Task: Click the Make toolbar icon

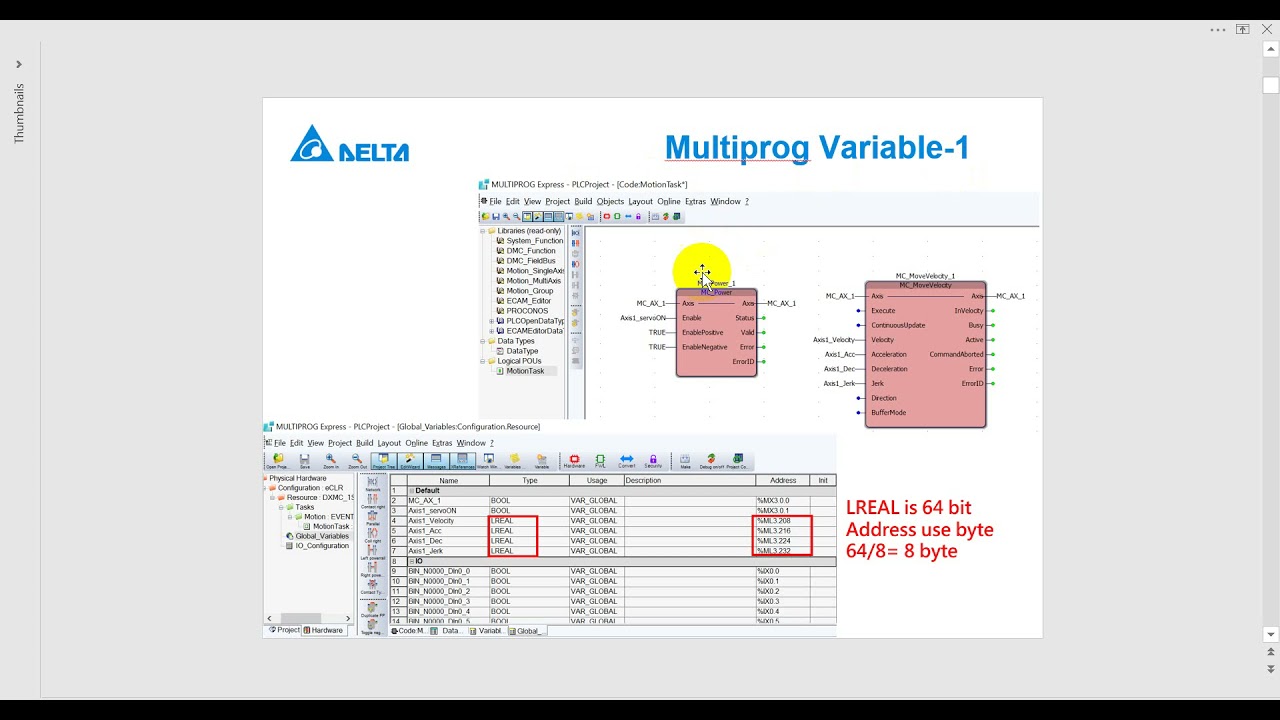Action: 685,461
